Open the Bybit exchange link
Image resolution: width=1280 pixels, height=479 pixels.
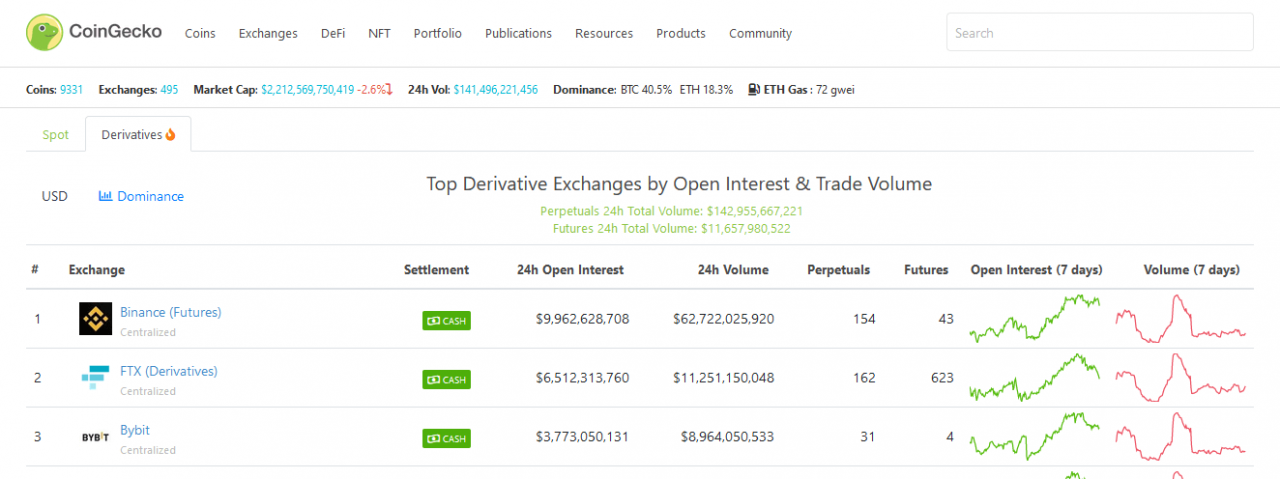135,430
